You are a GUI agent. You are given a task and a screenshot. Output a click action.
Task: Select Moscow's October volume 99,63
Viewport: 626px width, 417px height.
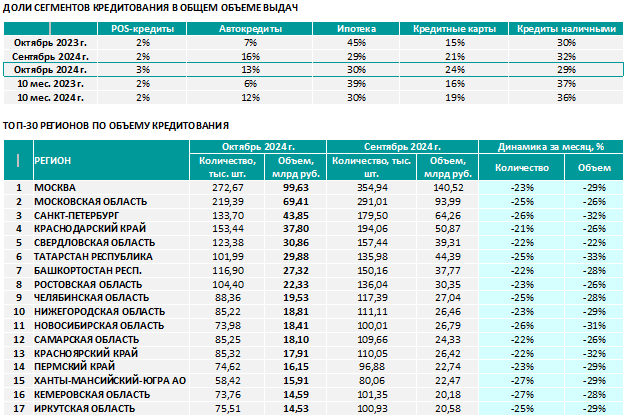[x=295, y=188]
